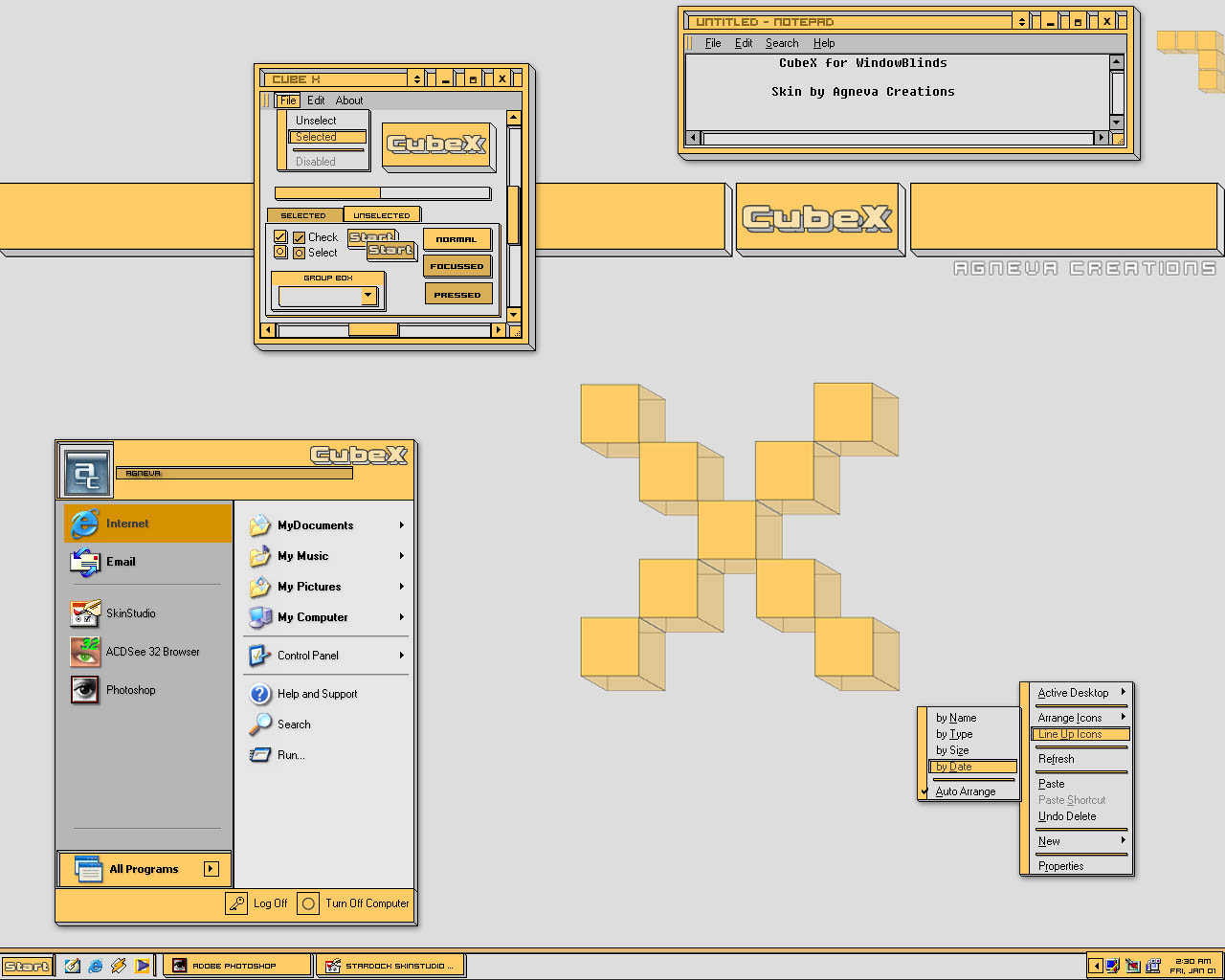Click first quick launch notepad icon on taskbar
The image size is (1225, 980).
point(72,966)
